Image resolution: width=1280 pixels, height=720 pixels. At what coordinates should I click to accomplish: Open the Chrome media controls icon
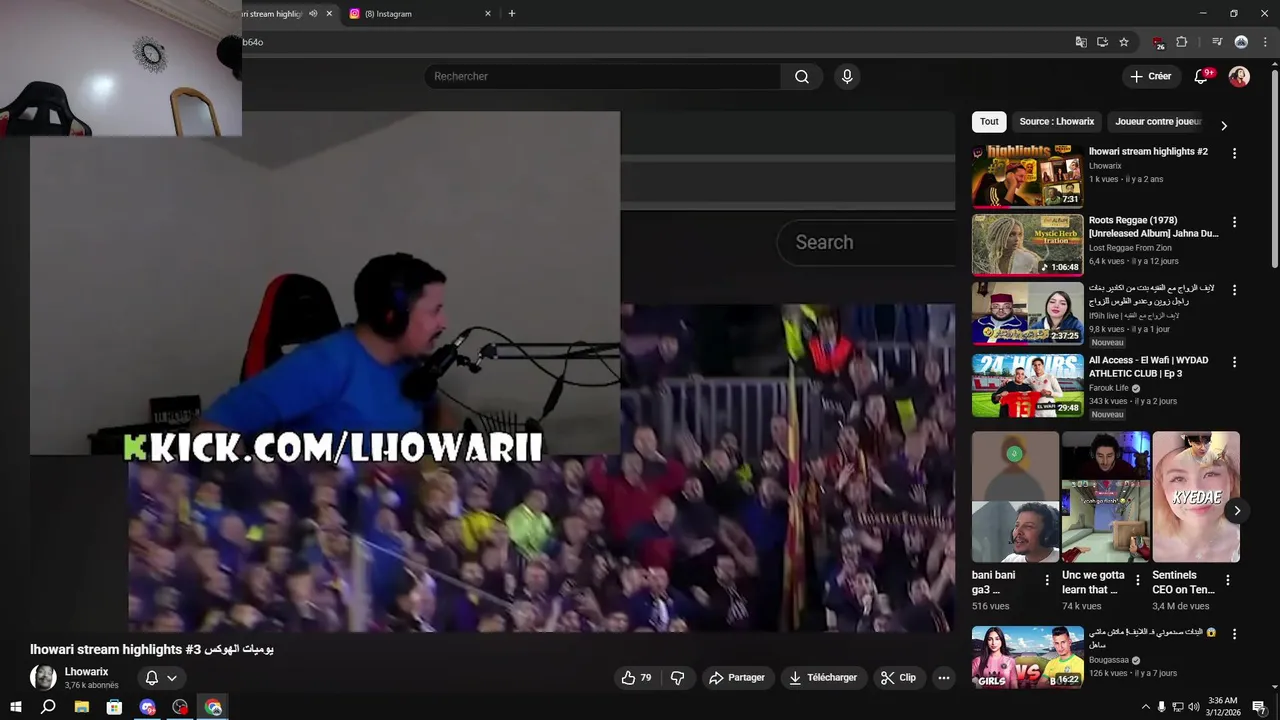[1217, 42]
